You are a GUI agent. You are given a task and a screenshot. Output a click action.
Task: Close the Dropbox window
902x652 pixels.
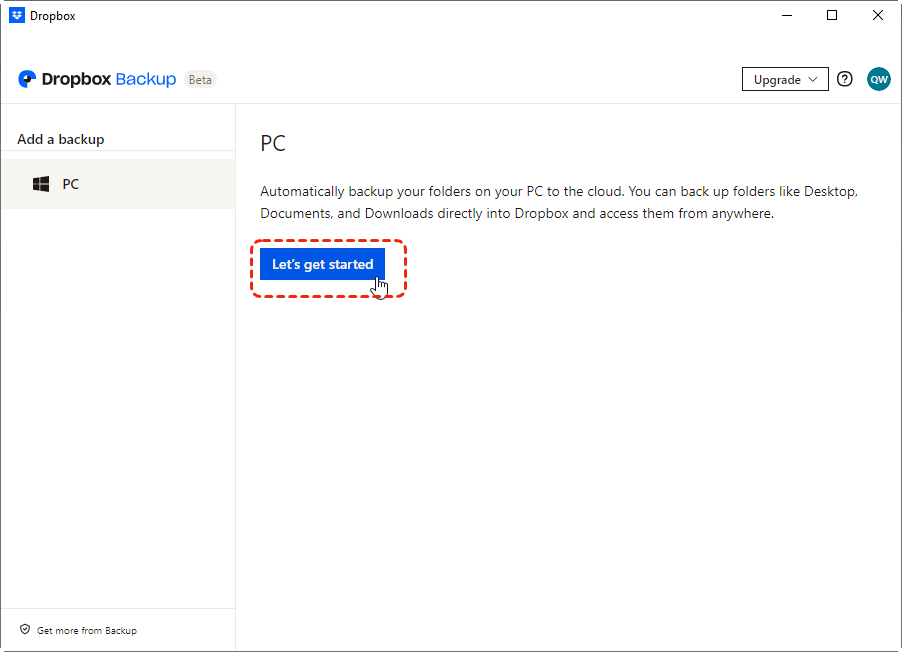(878, 16)
